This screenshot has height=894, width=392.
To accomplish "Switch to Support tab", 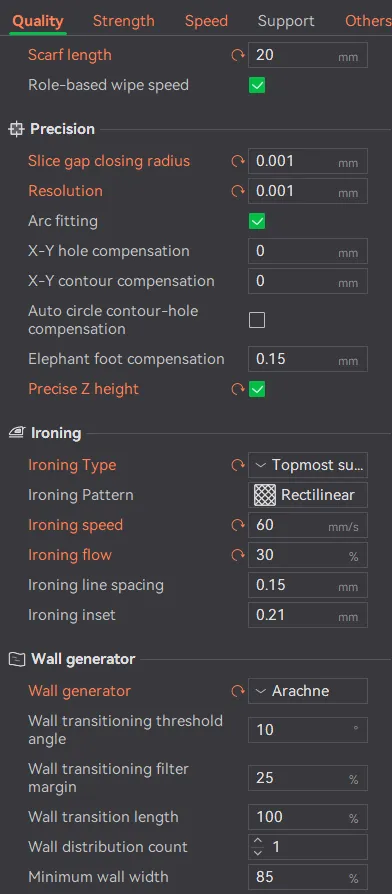I will tap(286, 21).
